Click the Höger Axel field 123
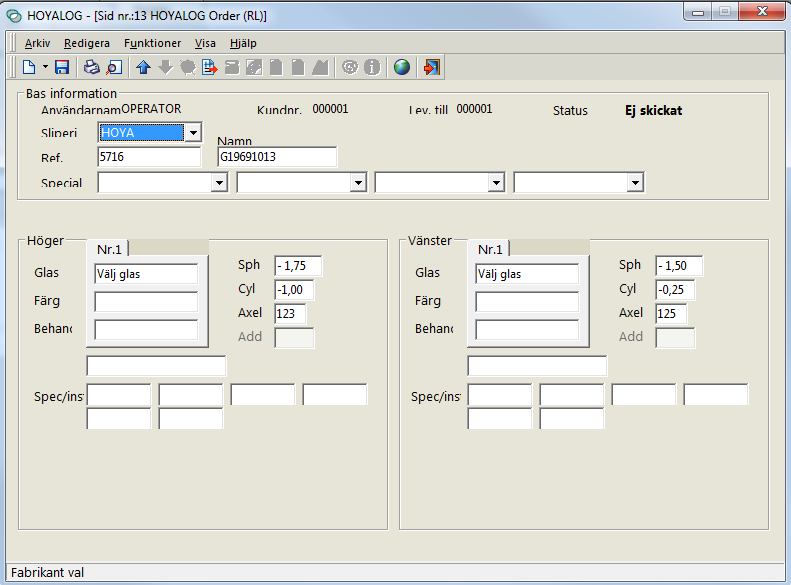The width and height of the screenshot is (791, 585). tap(290, 314)
